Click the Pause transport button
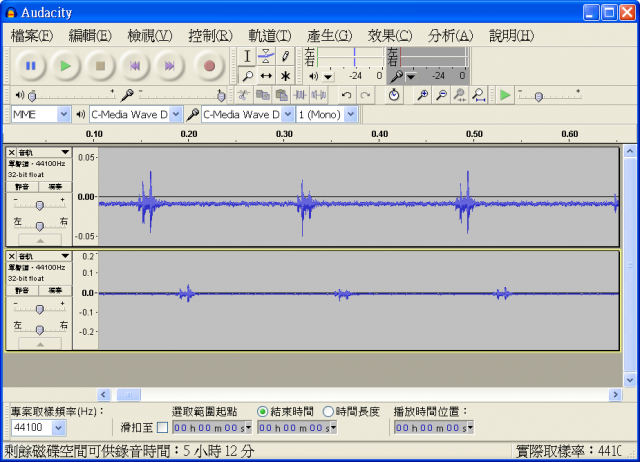 (x=31, y=66)
